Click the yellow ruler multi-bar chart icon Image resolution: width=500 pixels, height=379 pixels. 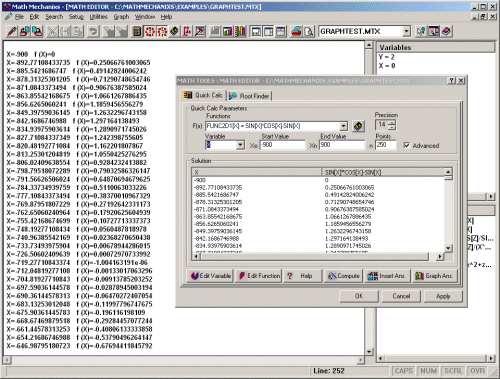[x=240, y=31]
